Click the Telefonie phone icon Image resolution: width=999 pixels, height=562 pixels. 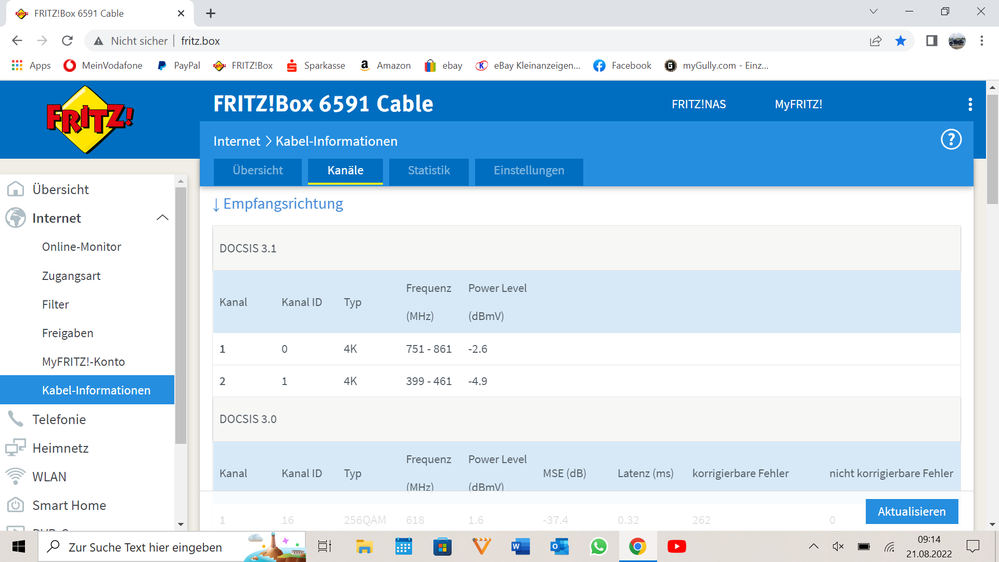[x=15, y=419]
